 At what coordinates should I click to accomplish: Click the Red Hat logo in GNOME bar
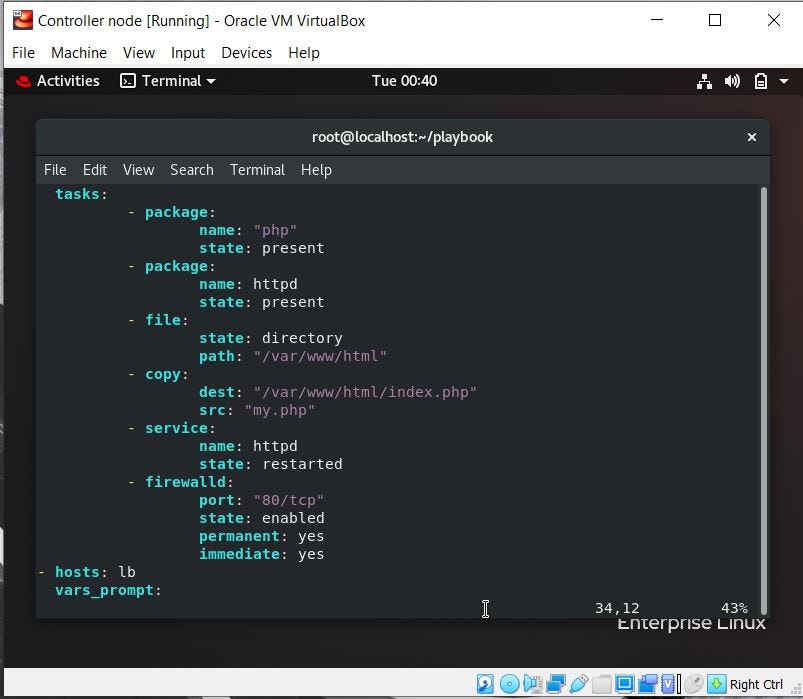23,81
